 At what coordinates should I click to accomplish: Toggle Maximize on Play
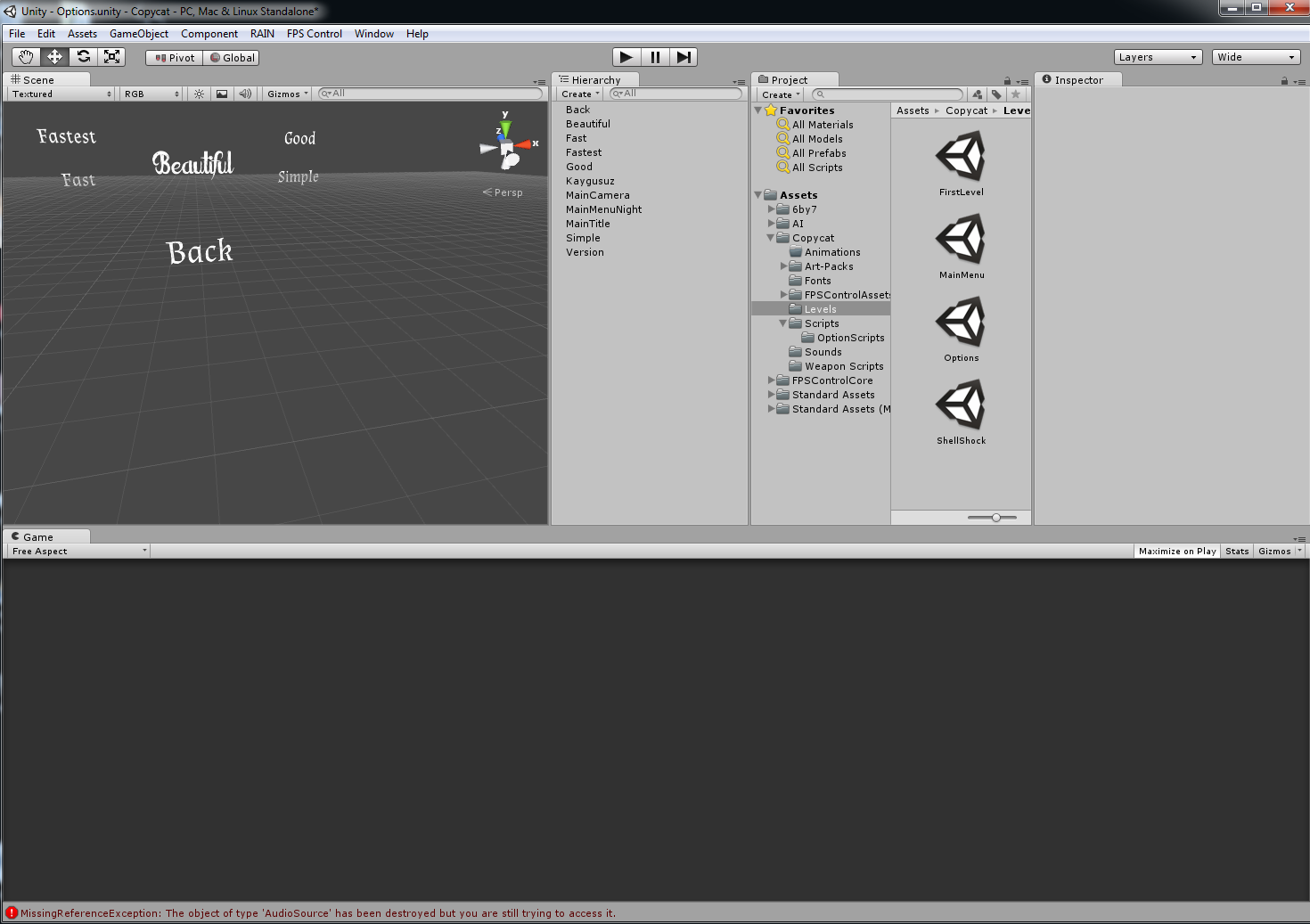tap(1177, 552)
